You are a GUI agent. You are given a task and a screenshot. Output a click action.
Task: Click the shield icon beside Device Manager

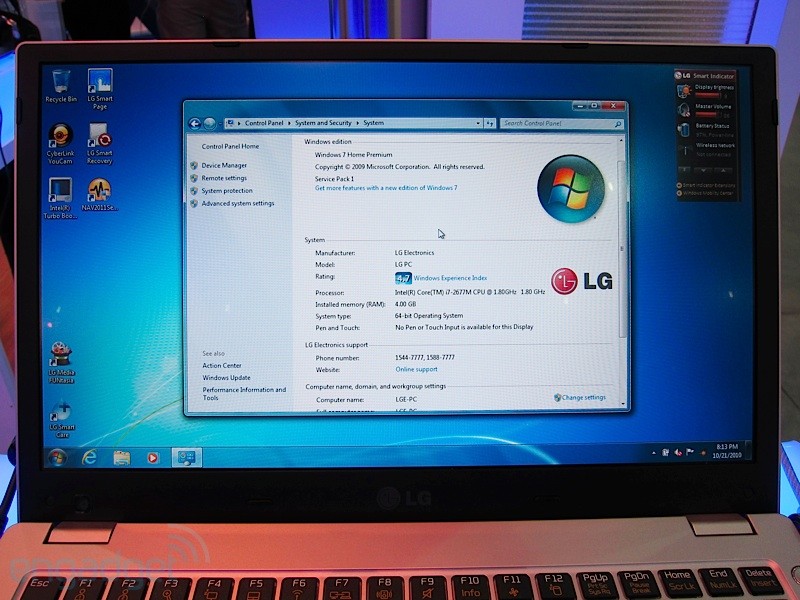point(194,165)
